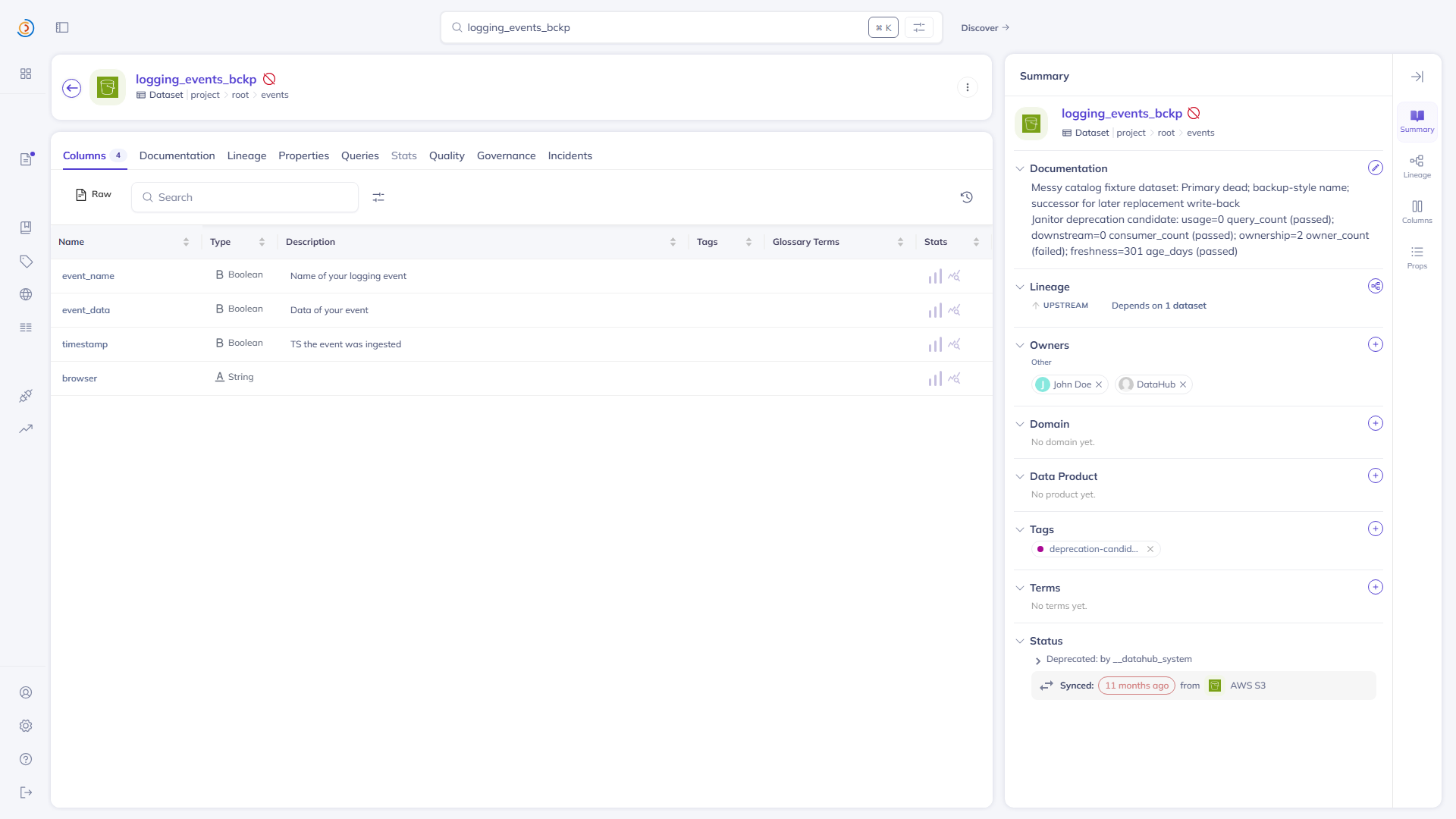Add a glossary term with plus icon
The height and width of the screenshot is (819, 1456).
tap(1376, 587)
